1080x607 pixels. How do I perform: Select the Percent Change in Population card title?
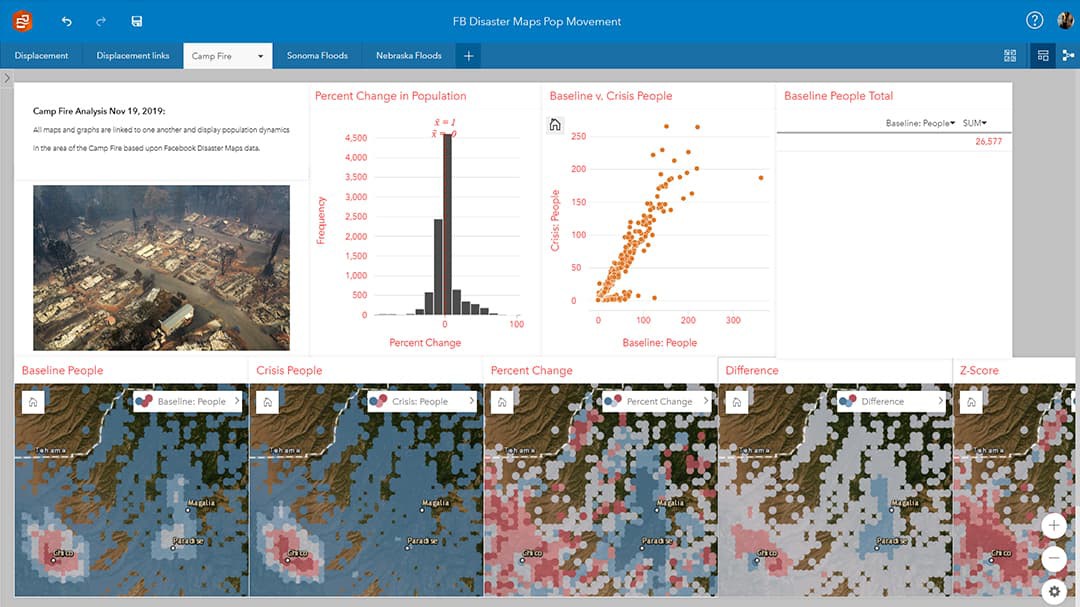point(391,96)
